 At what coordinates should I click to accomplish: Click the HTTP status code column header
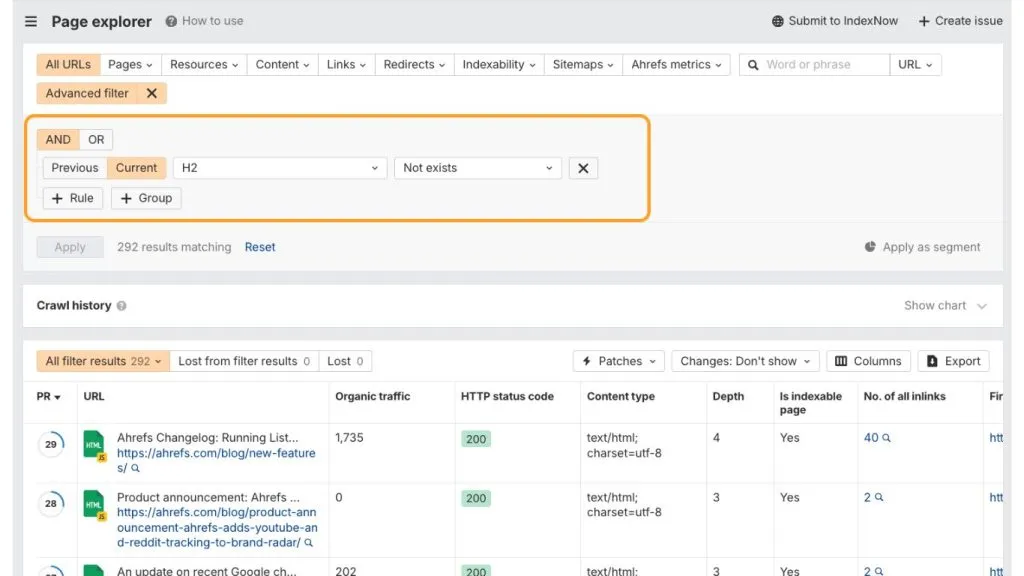pyautogui.click(x=507, y=396)
